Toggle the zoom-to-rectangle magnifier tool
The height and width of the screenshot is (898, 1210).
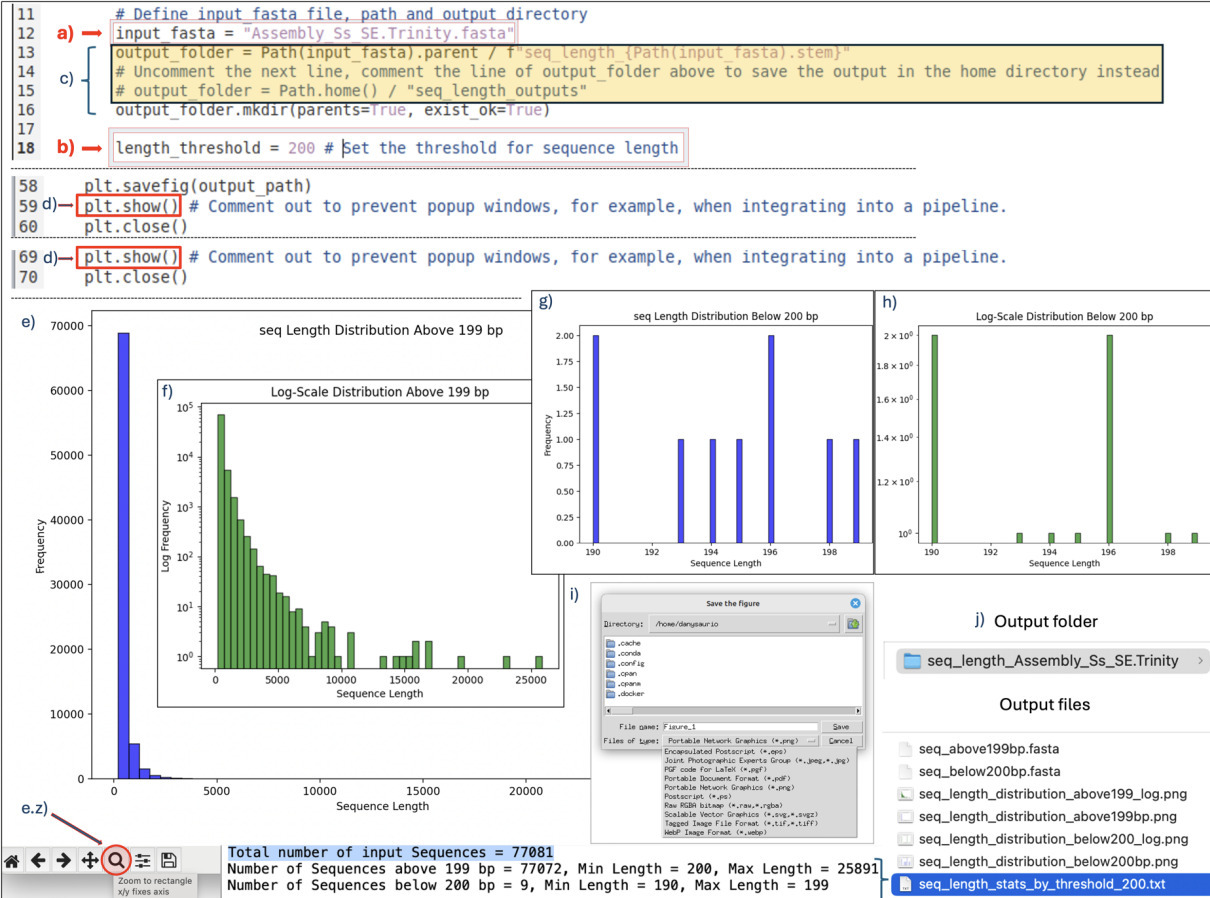click(x=117, y=860)
